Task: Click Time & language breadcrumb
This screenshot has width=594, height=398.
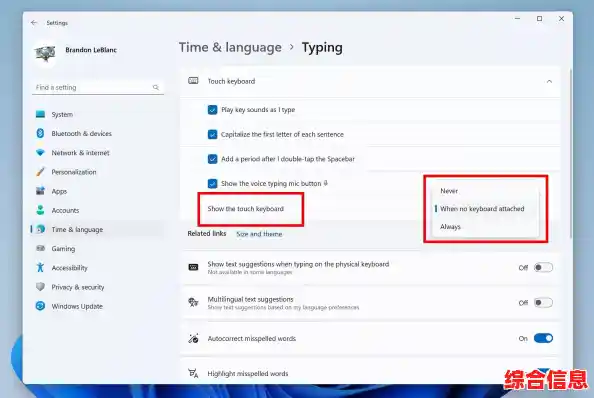Action: click(230, 47)
